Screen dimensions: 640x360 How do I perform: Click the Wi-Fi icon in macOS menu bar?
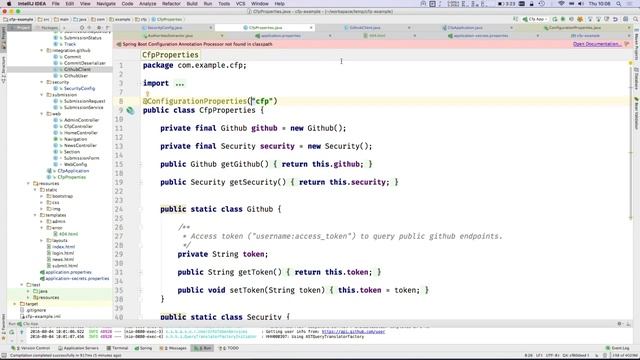561,4
